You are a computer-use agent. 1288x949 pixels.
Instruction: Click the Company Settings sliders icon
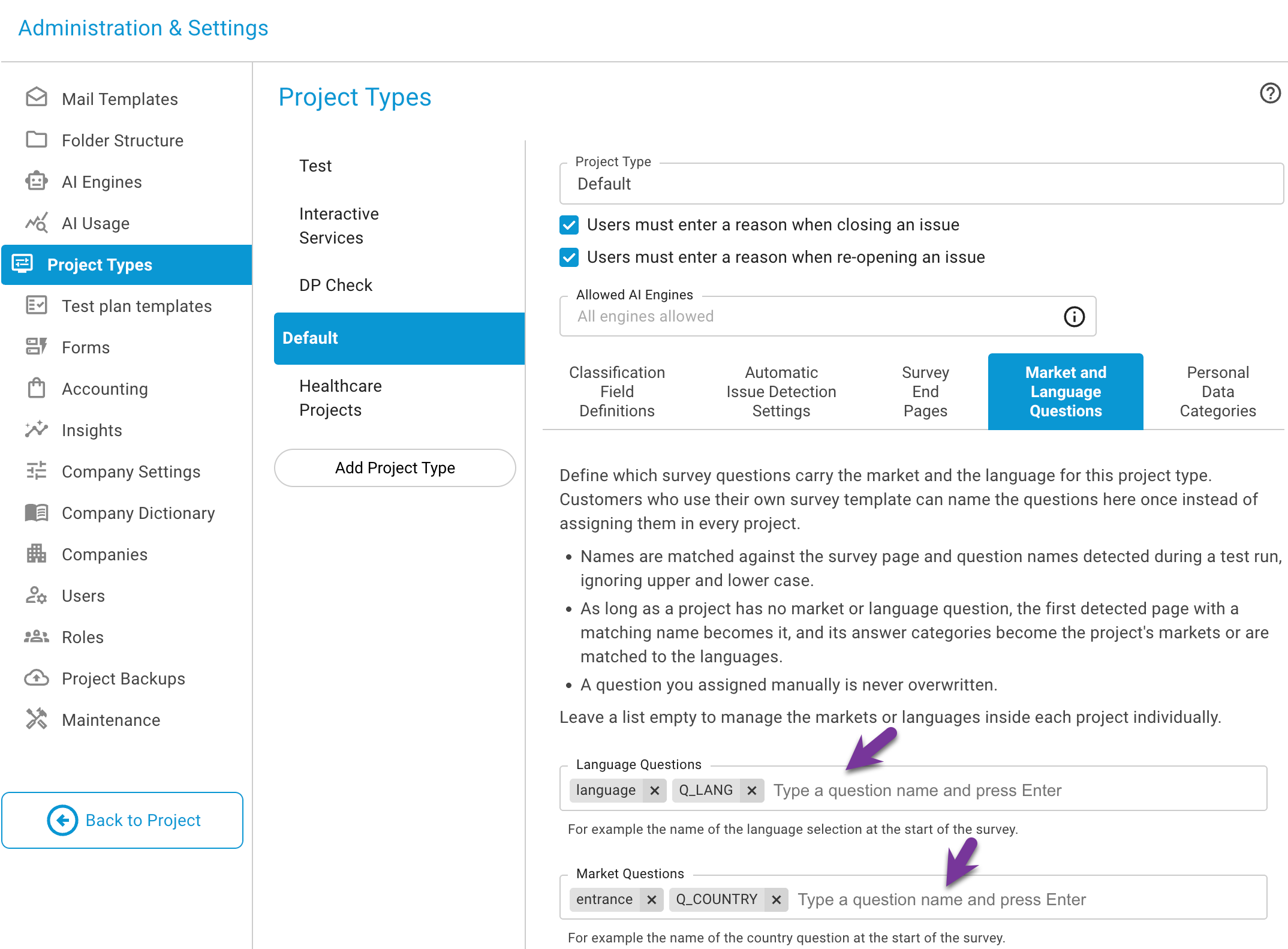point(37,471)
